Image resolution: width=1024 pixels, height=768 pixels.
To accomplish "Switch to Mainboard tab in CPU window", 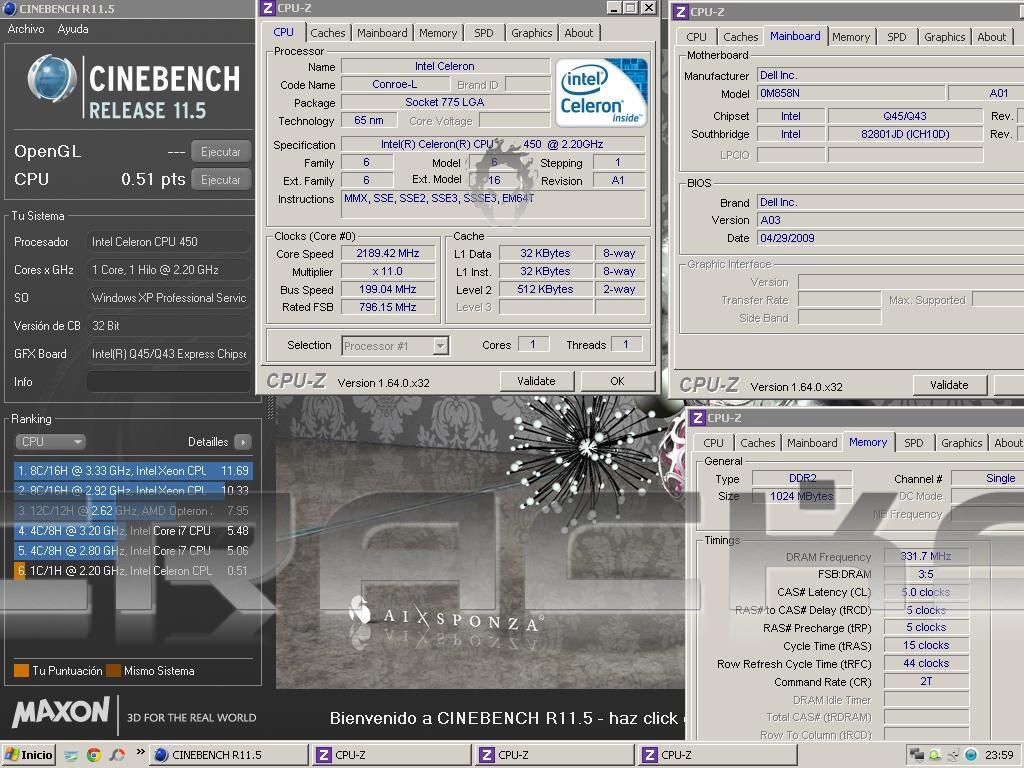I will tap(382, 33).
